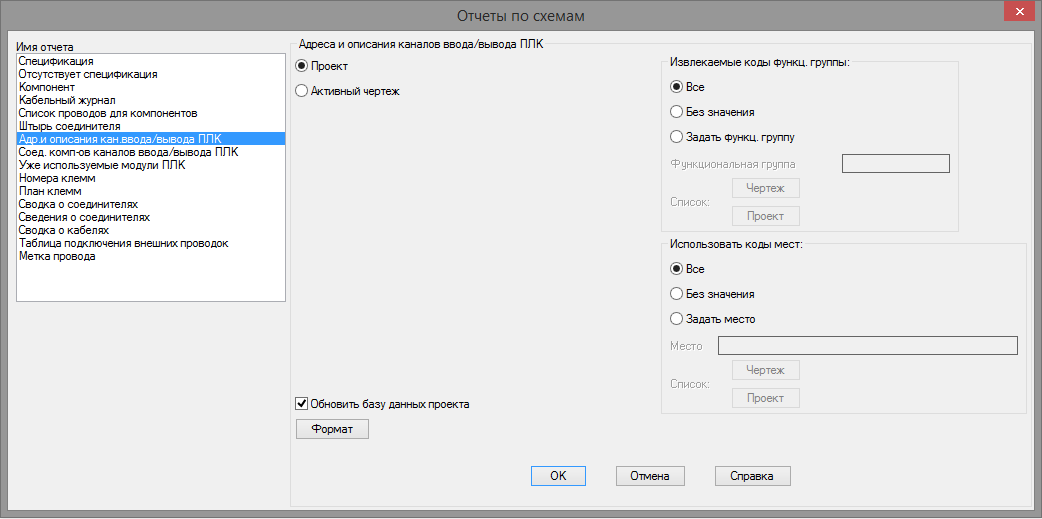Select Компонент in report list
1042x519 pixels.
click(x=151, y=87)
